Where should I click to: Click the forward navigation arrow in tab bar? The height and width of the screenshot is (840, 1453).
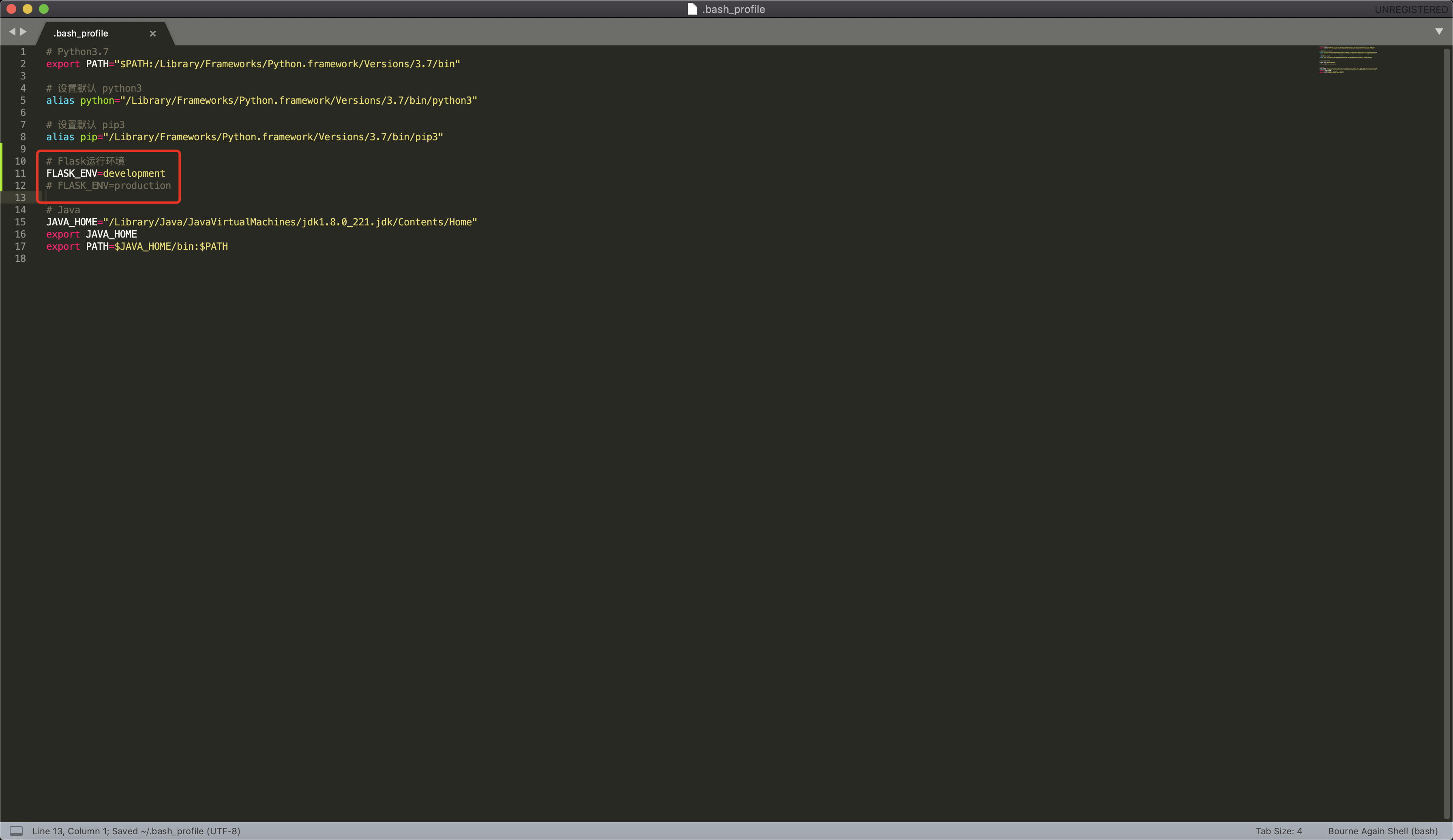tap(24, 32)
